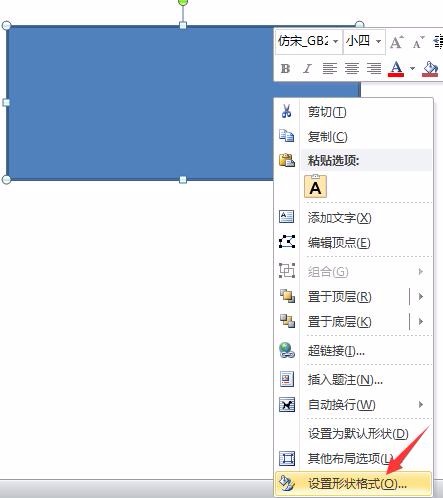Screen dimensions: 443x498
Task: Click the Grow Font icon
Action: click(397, 42)
